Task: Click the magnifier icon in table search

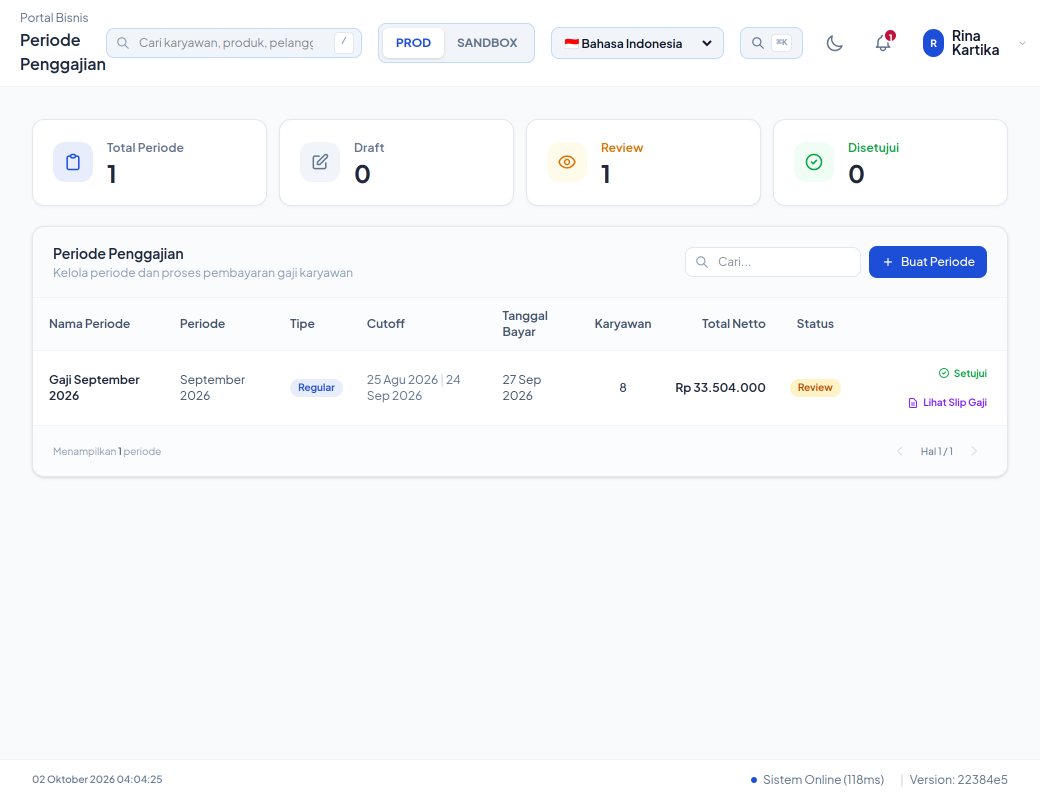Action: pyautogui.click(x=702, y=262)
